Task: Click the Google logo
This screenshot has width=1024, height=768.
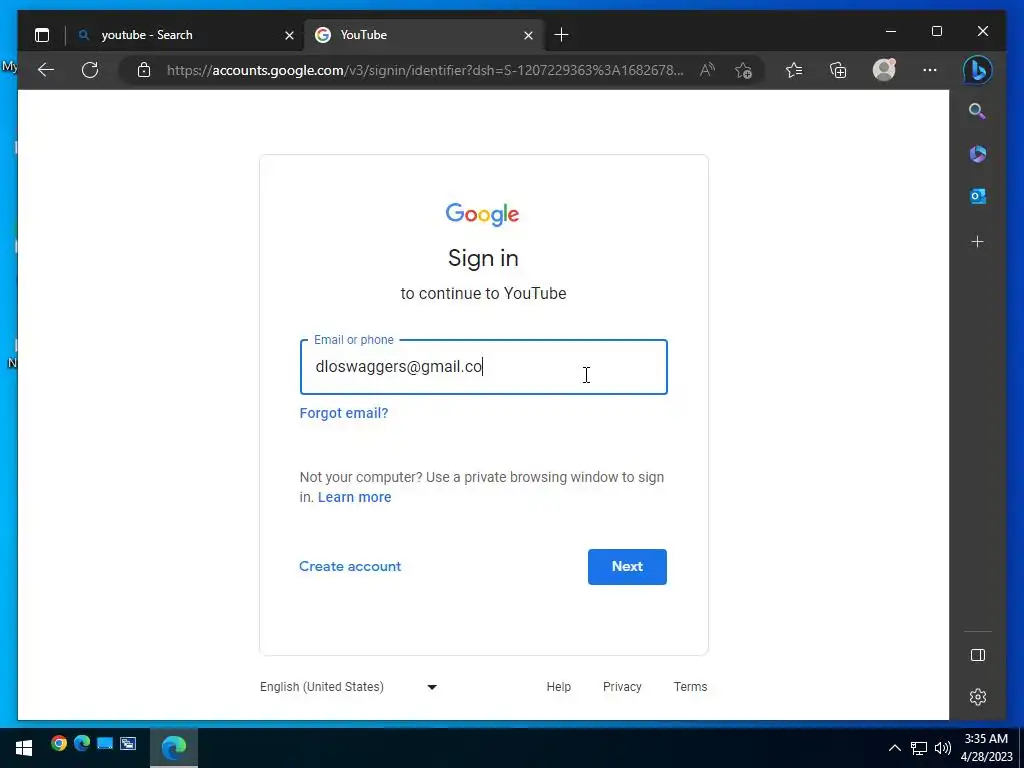Action: coord(483,214)
